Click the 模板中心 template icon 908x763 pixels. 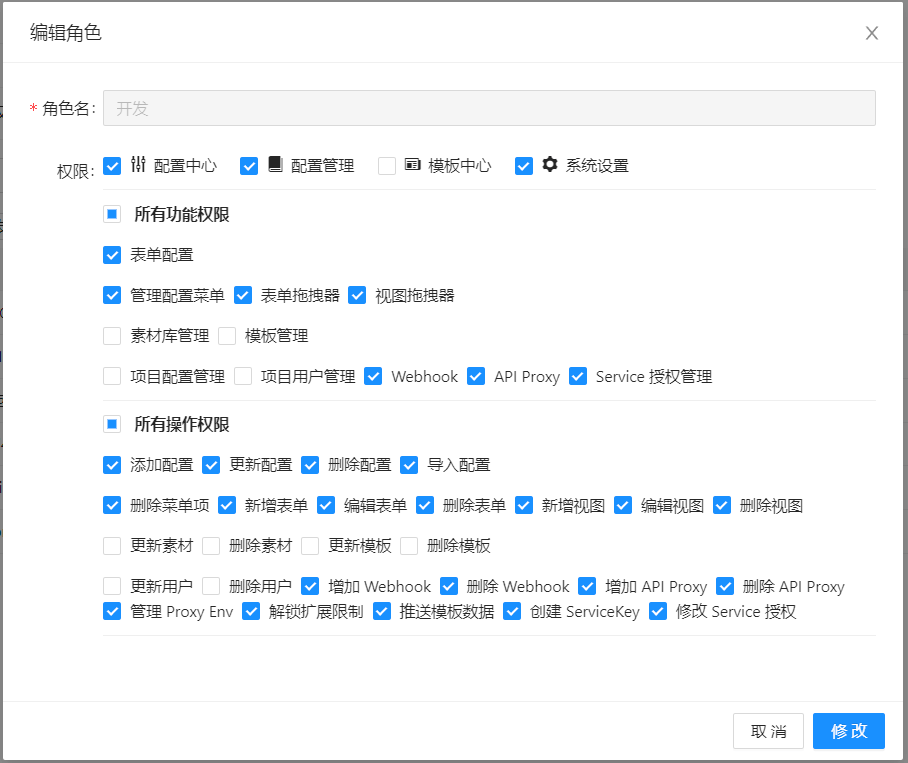413,165
